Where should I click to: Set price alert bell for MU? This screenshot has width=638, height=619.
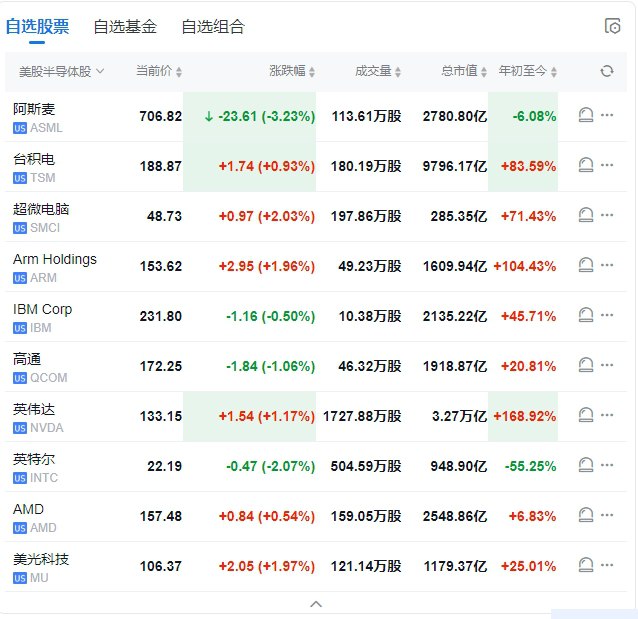(x=586, y=565)
